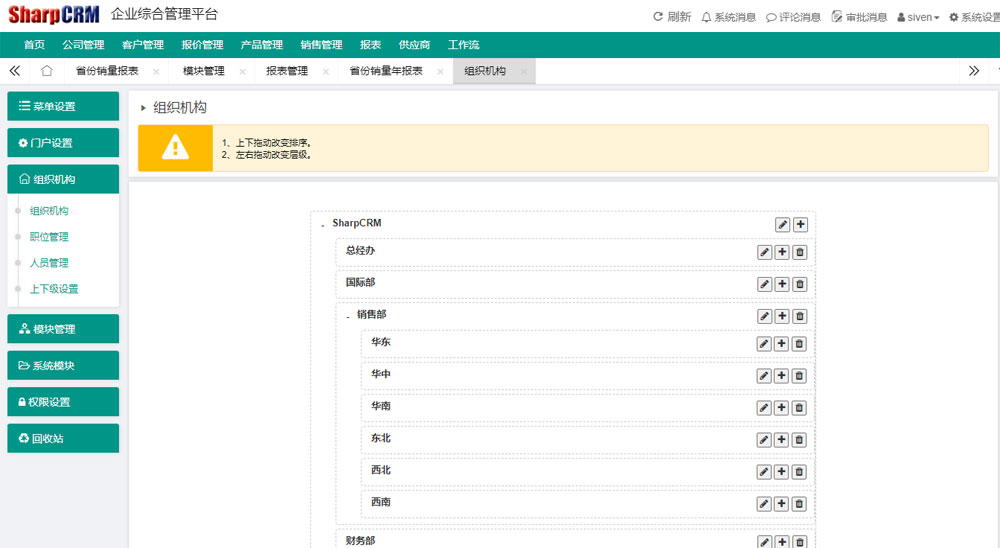Click the edit pencil icon for 总经办

765,252
